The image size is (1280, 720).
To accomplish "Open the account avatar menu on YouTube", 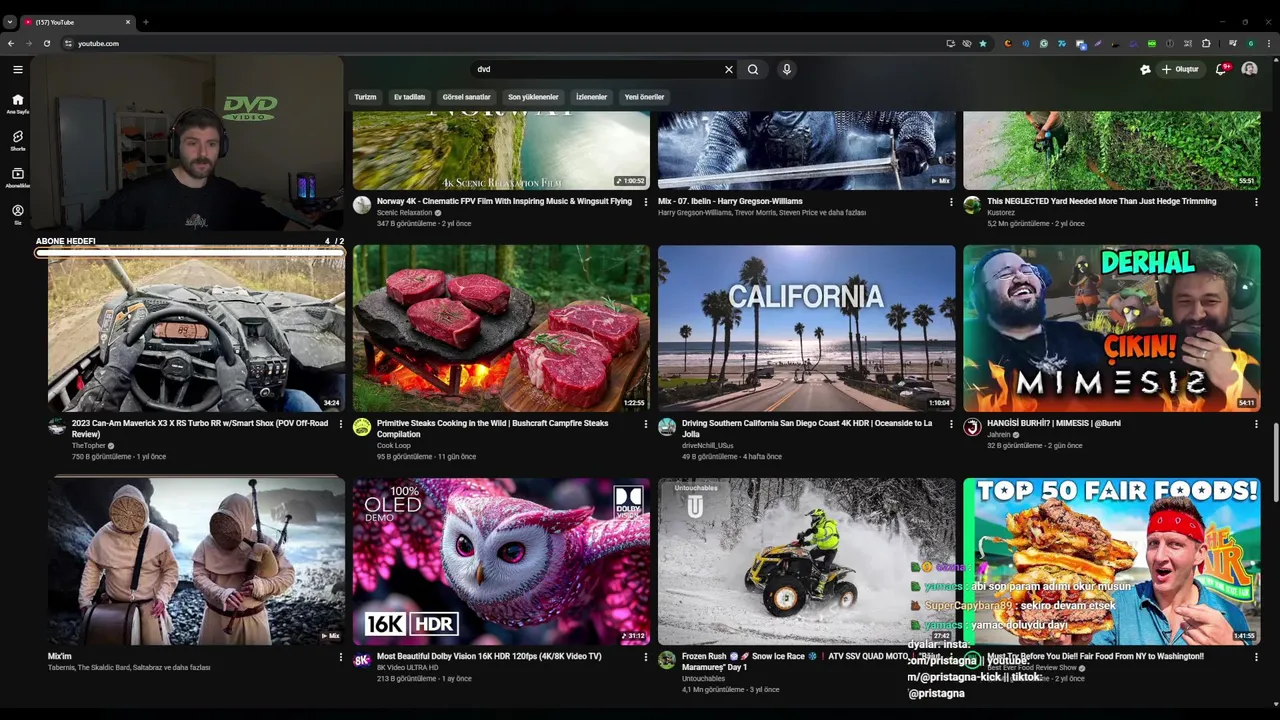I will tap(1249, 69).
